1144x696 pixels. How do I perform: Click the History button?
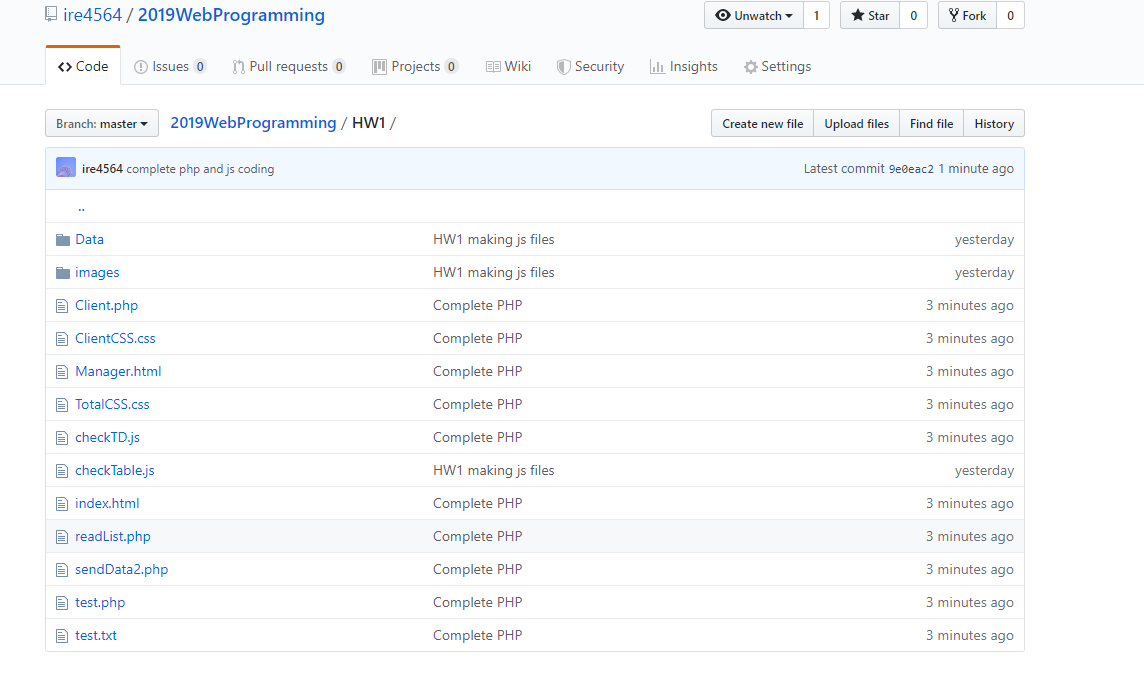(994, 123)
